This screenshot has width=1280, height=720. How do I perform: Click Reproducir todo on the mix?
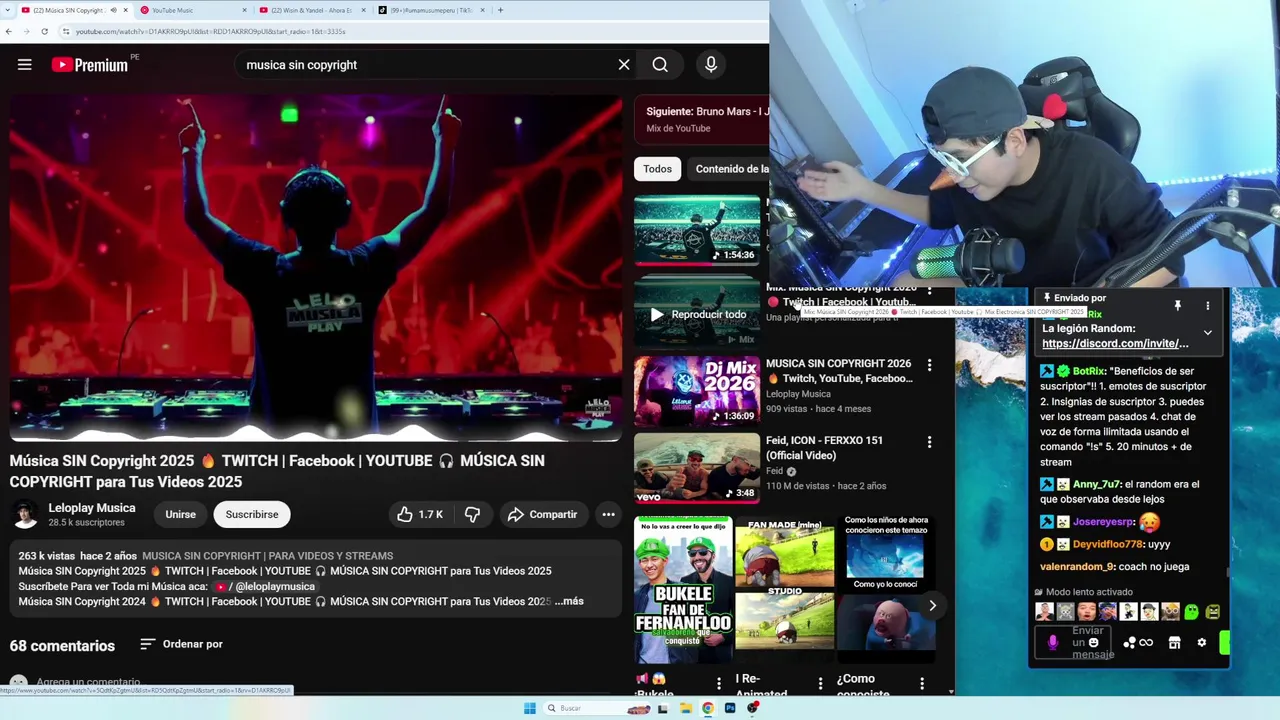(698, 314)
